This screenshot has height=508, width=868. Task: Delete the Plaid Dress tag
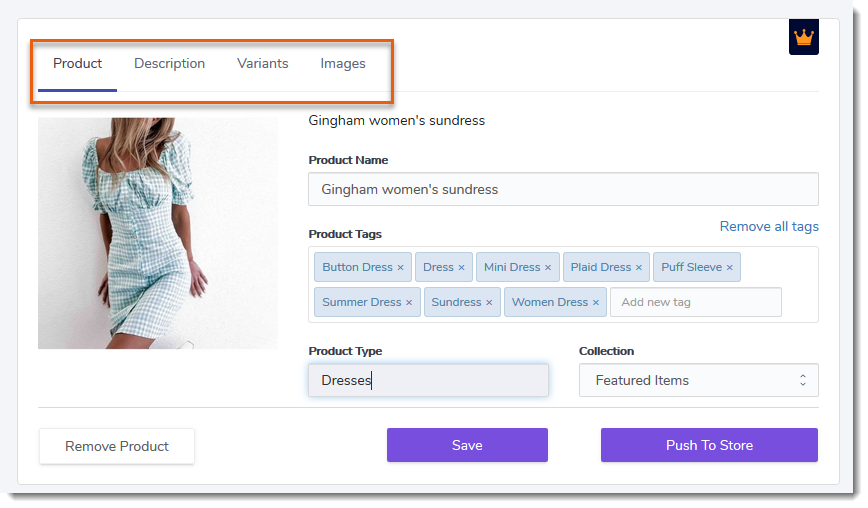pyautogui.click(x=639, y=268)
